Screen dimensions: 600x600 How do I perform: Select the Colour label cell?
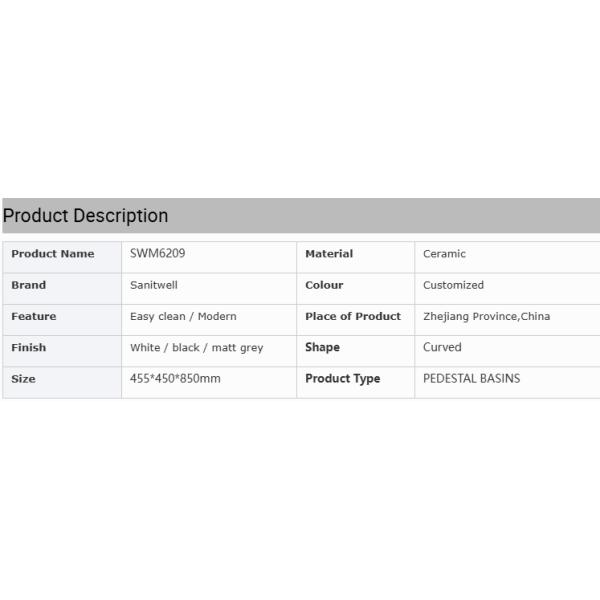324,285
